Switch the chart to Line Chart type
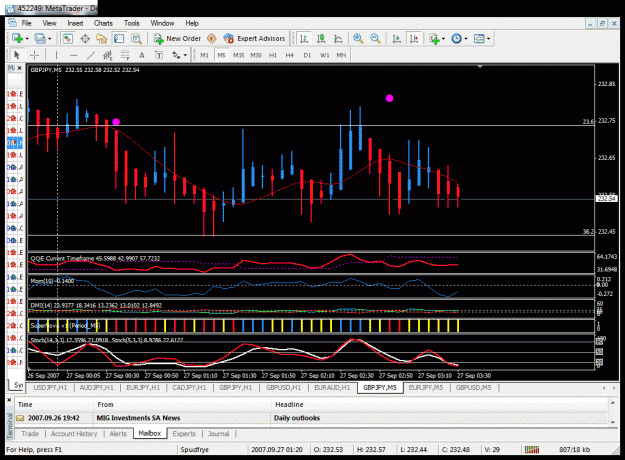The image size is (625, 460). coord(338,39)
